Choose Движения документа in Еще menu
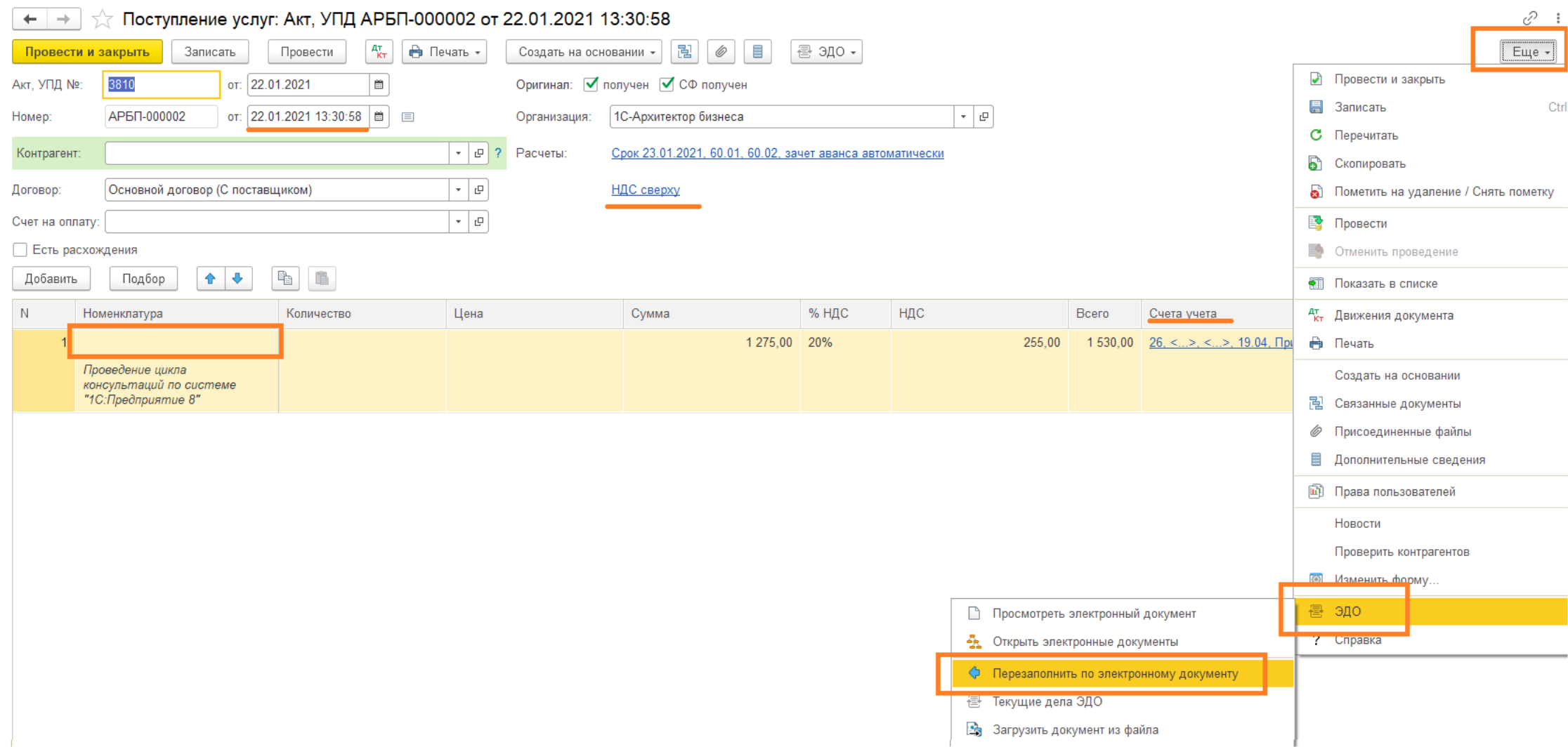Screen dimensions: 1568x747 coord(1393,315)
